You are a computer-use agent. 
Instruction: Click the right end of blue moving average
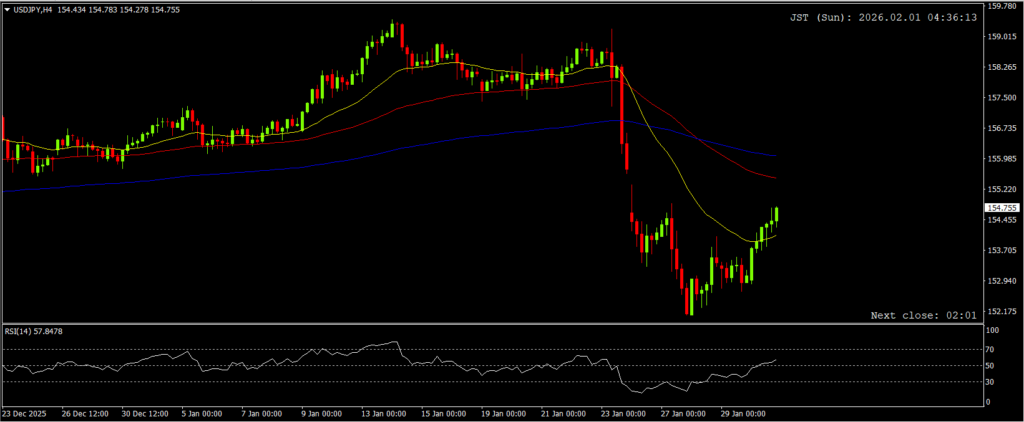[775, 156]
